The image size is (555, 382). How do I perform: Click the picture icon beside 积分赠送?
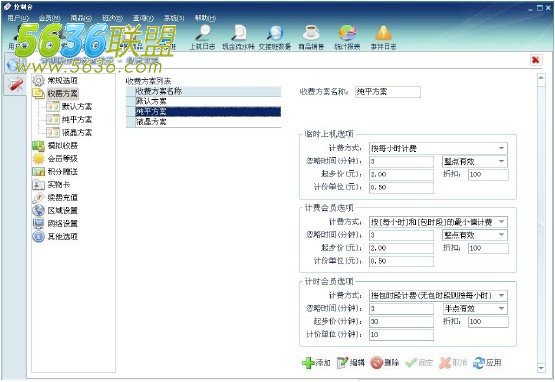[38, 172]
